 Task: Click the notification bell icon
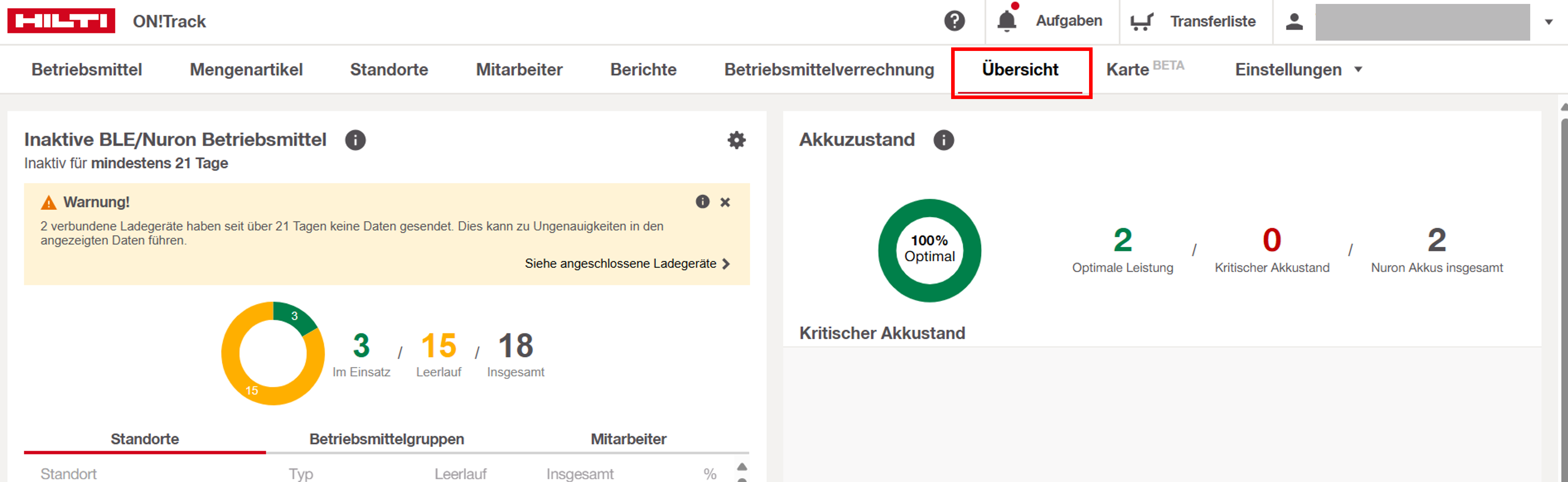(1006, 21)
